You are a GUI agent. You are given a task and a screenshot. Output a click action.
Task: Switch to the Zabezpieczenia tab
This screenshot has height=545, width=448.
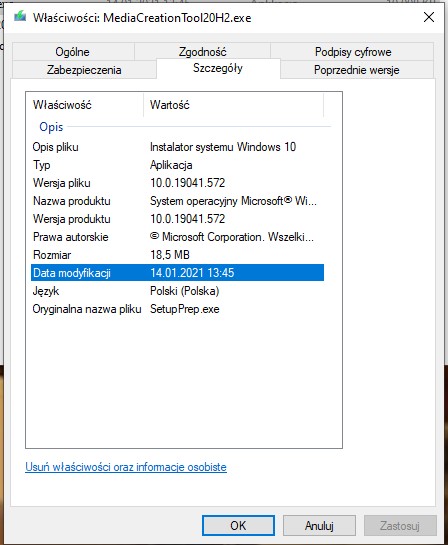(x=84, y=70)
